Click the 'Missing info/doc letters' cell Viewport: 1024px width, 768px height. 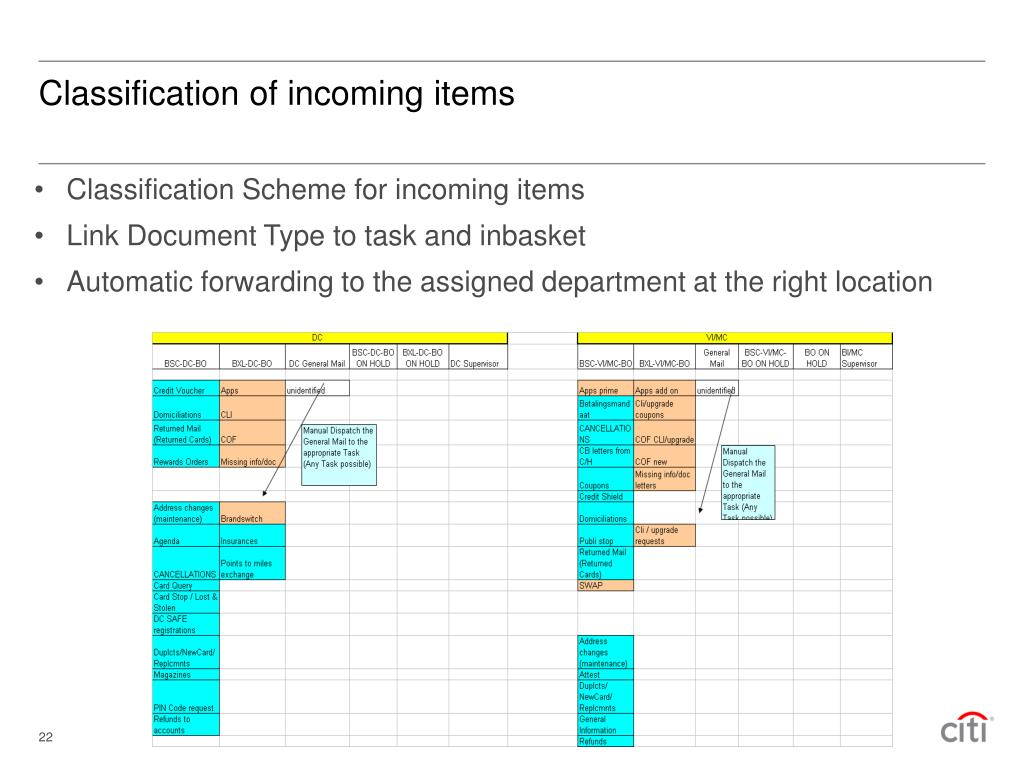(664, 479)
